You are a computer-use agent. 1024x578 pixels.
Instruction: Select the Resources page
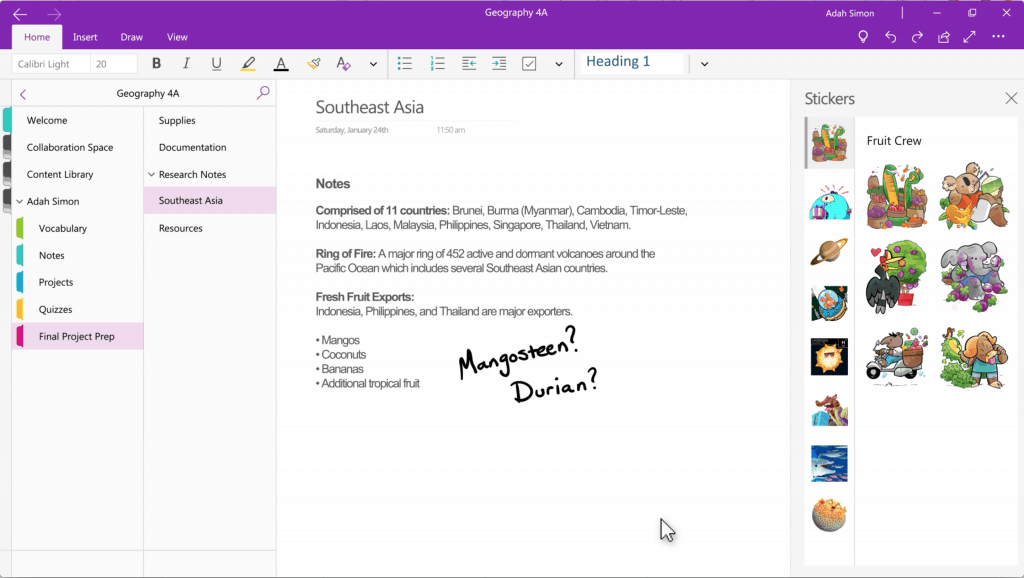tap(180, 229)
